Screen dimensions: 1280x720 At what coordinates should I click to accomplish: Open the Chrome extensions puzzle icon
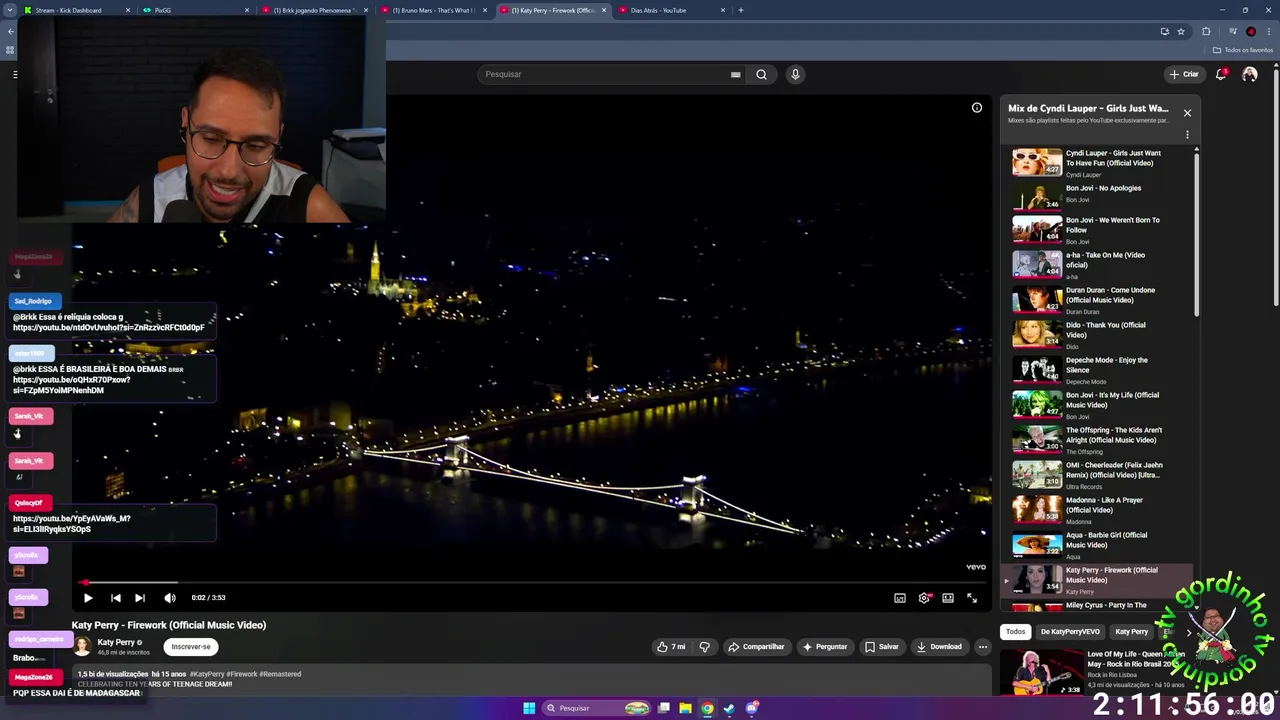pos(1206,31)
